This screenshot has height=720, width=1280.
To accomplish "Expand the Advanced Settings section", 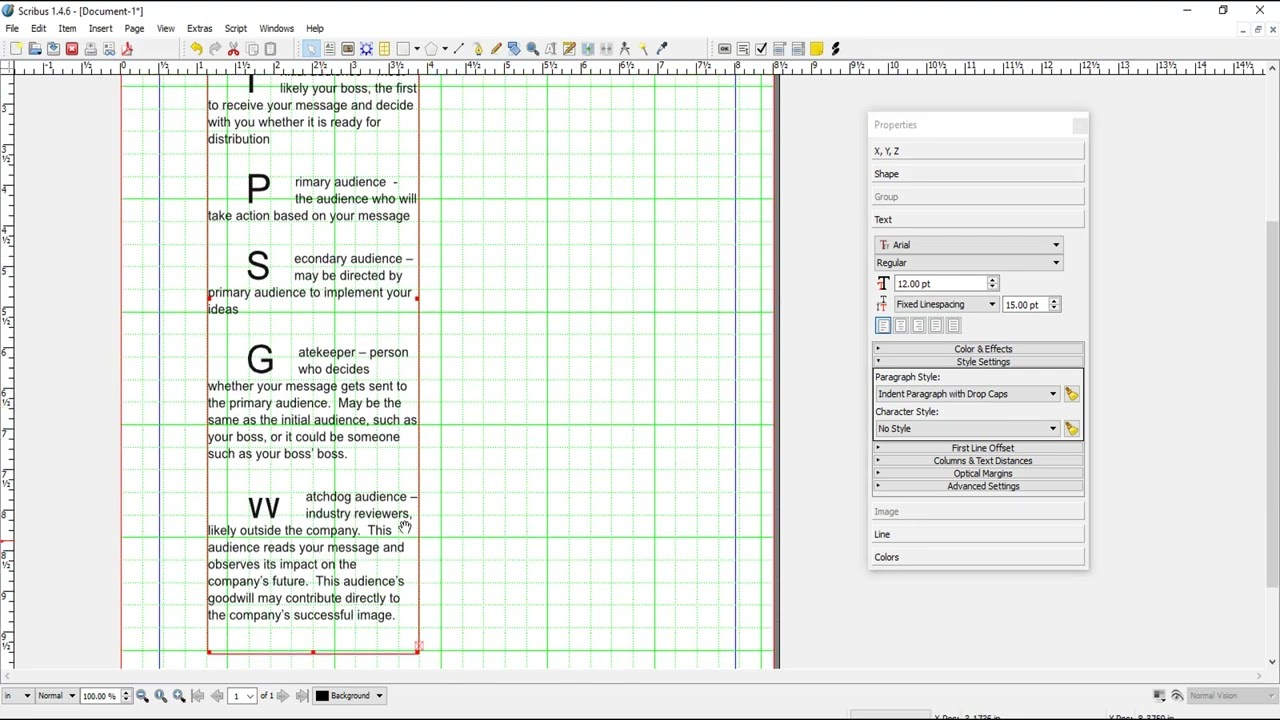I will coord(978,487).
